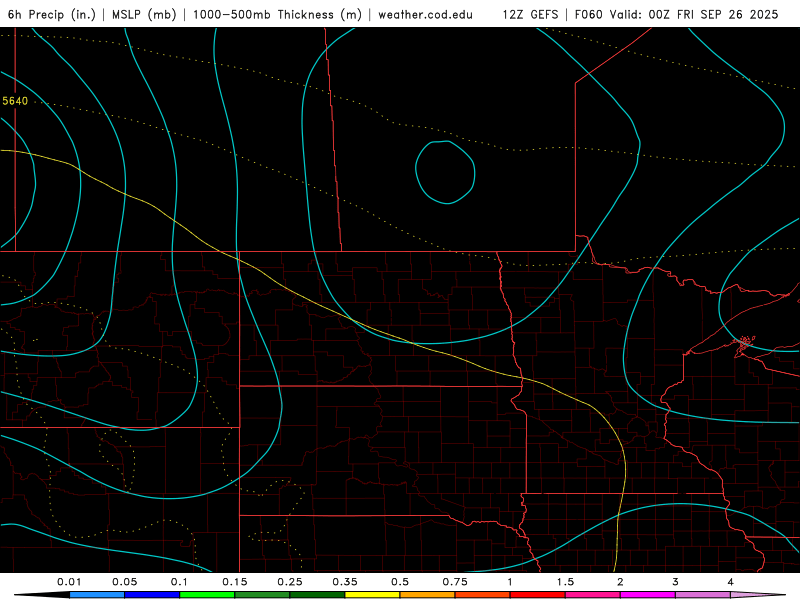Viewport: 800px width, 600px height.
Task: Click the legend value 2
Action: pos(620,582)
